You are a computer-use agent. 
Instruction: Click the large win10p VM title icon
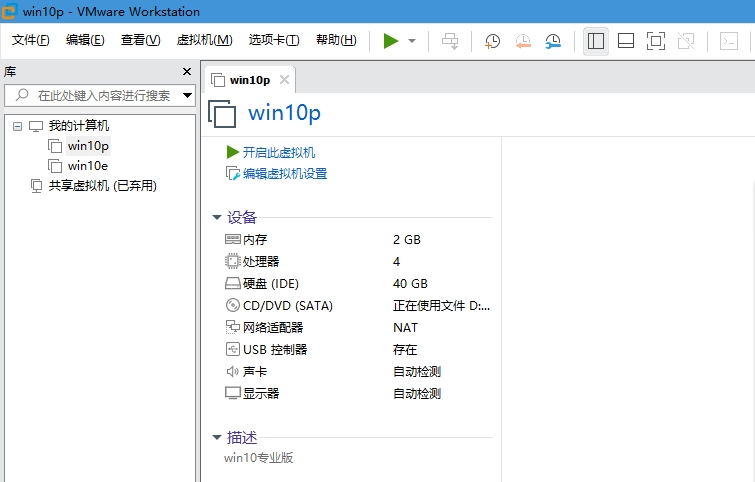pos(222,114)
